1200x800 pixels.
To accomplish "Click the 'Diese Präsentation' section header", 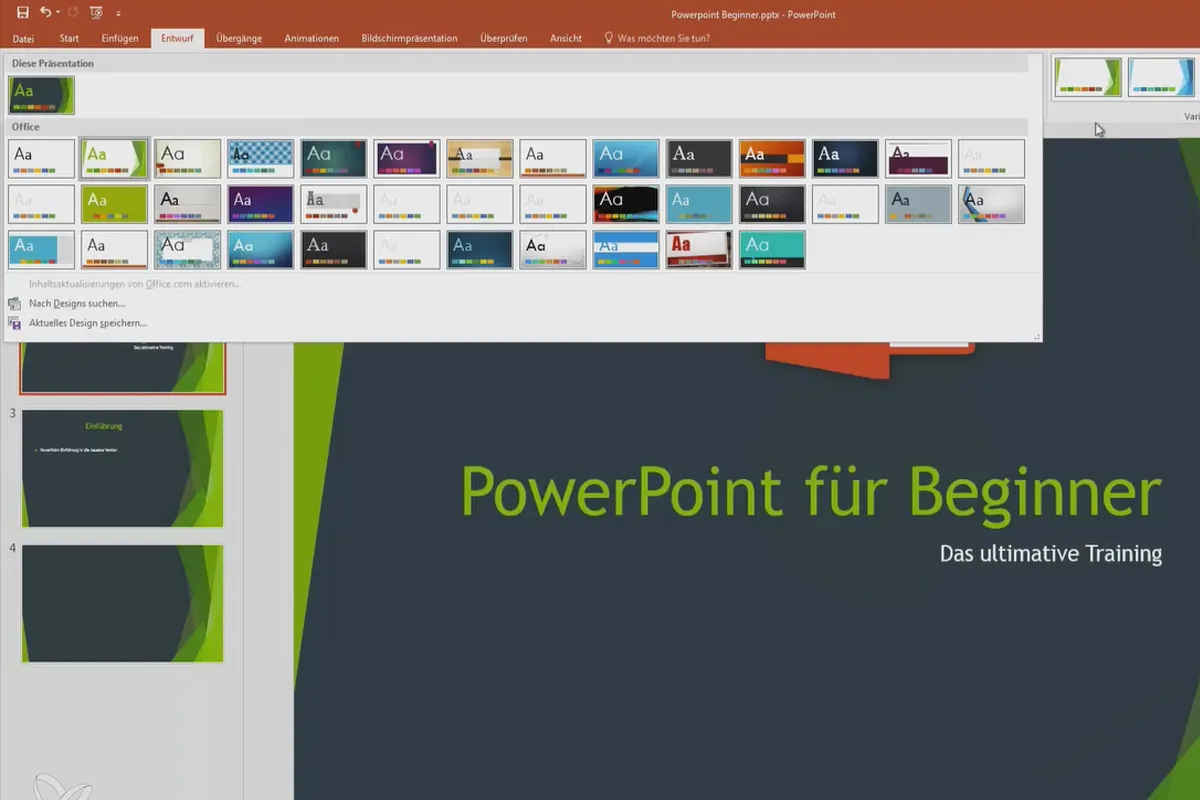I will click(x=53, y=63).
